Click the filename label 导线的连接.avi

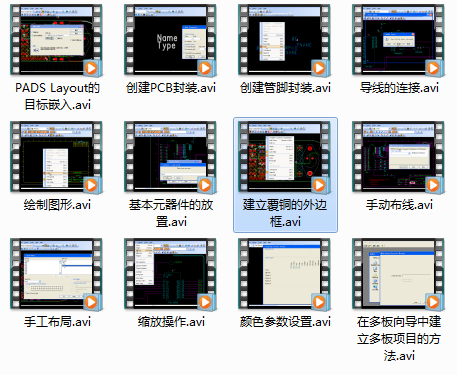pos(399,88)
